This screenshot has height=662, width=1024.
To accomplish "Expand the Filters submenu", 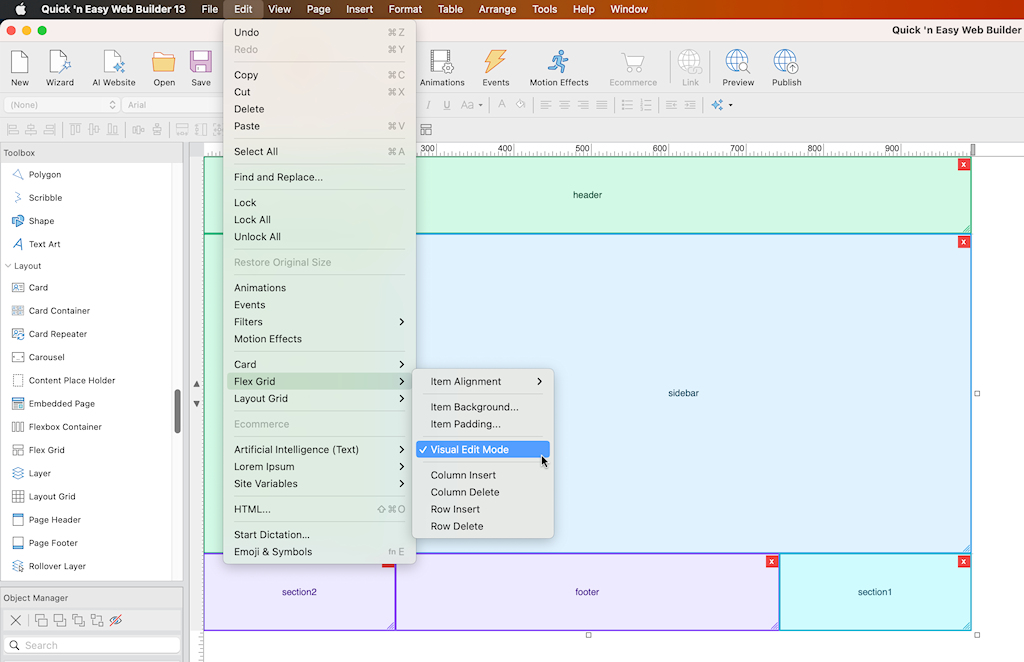I will [x=319, y=322].
